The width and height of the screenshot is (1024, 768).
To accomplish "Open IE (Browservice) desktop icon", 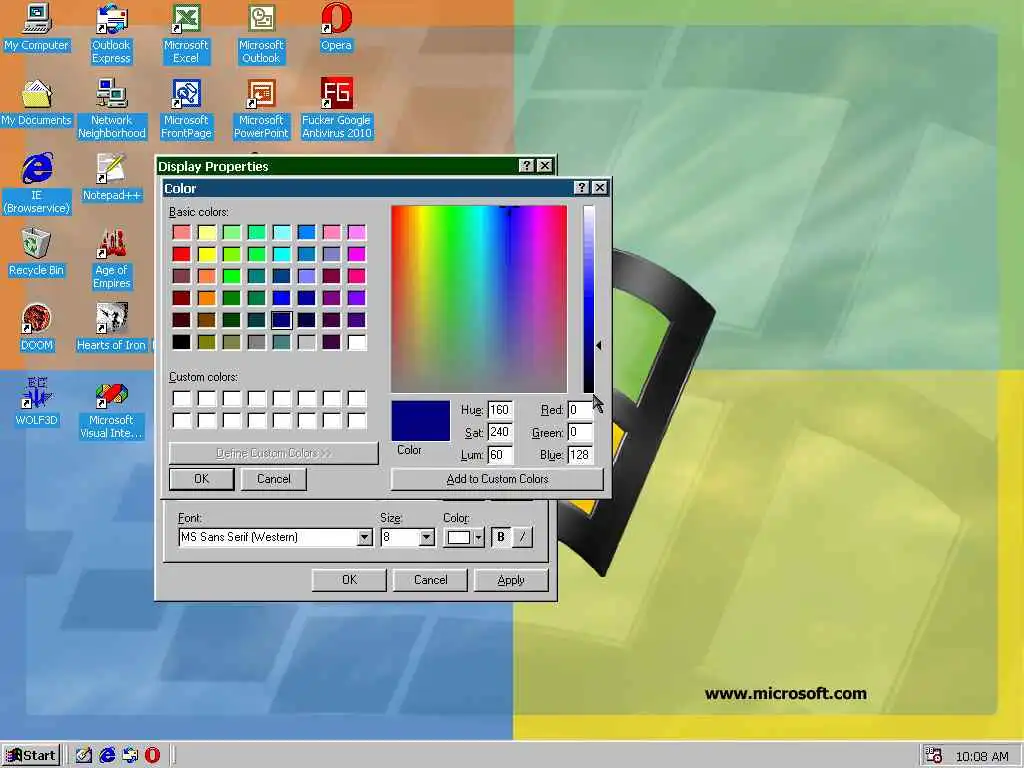I will click(x=37, y=183).
